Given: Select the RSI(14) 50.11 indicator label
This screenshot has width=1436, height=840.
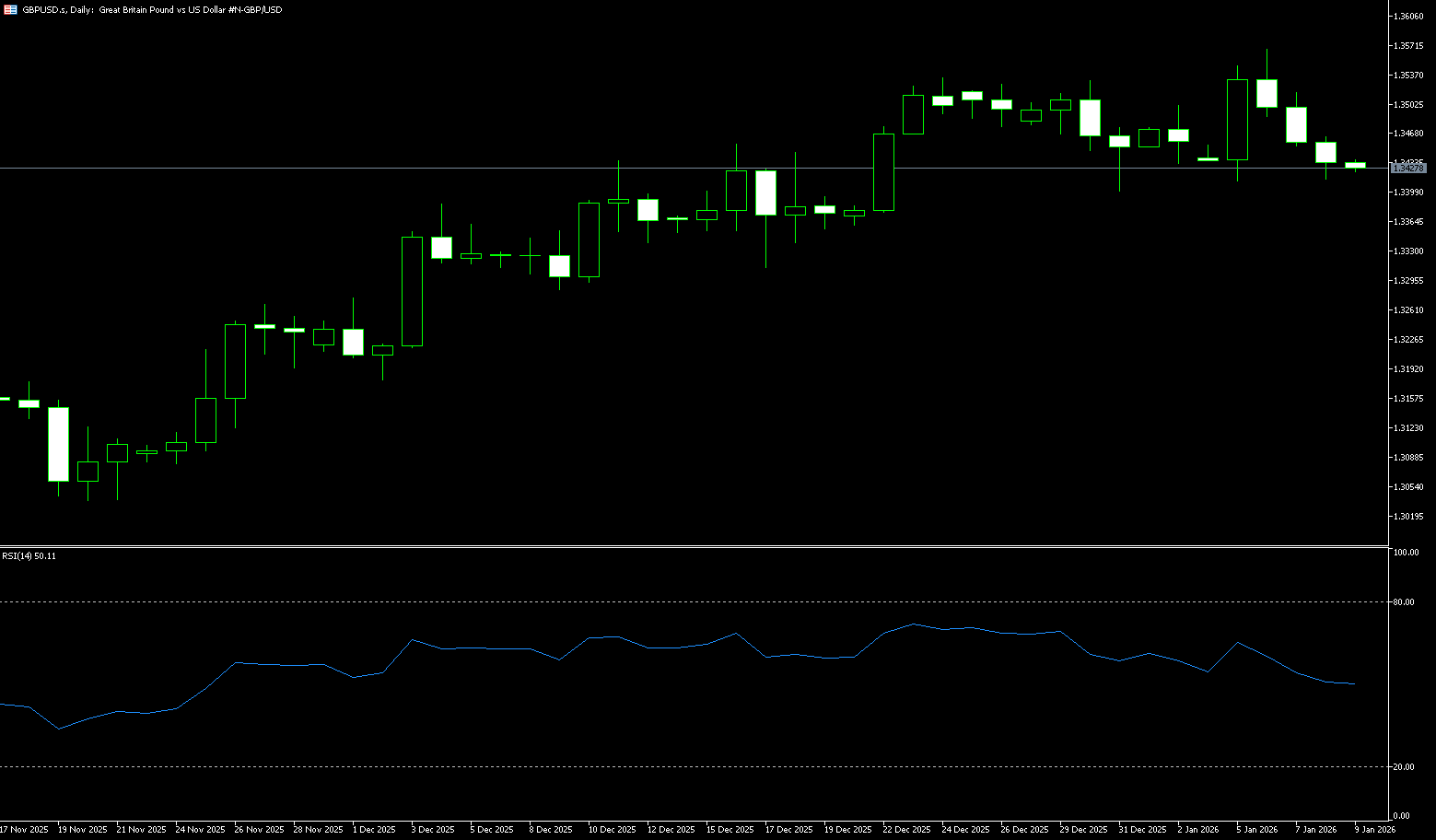Looking at the screenshot, I should (x=29, y=556).
